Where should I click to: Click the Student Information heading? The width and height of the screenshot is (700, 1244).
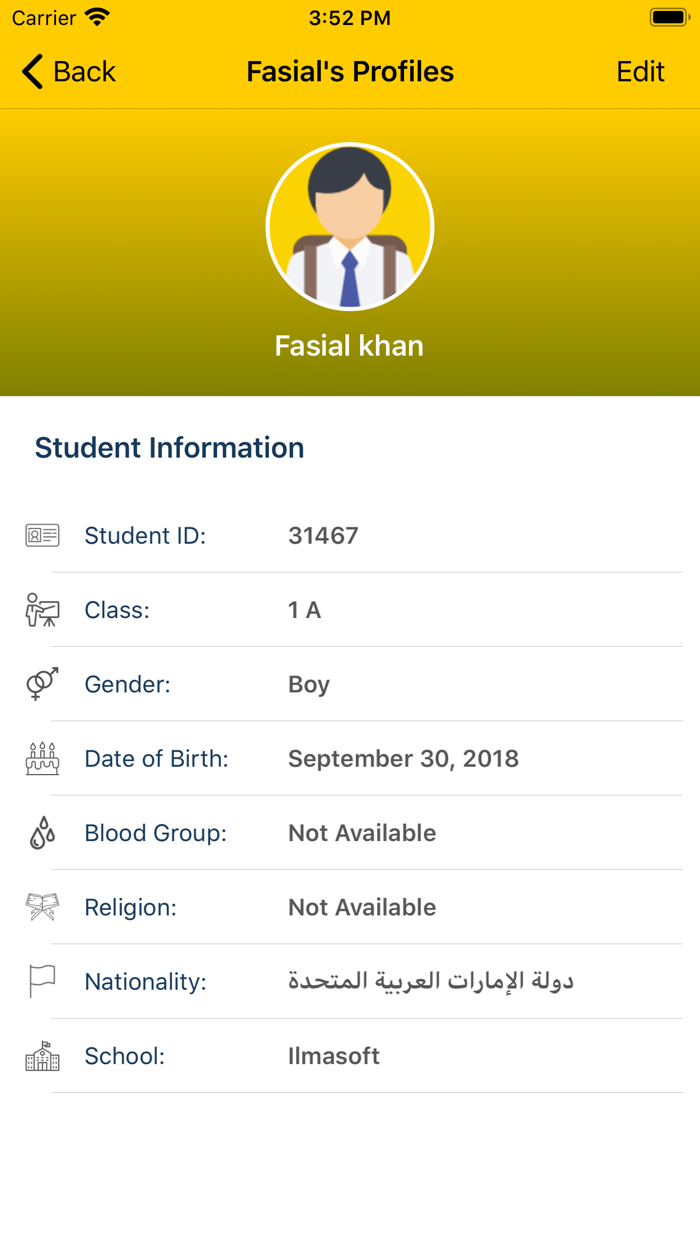tap(168, 448)
